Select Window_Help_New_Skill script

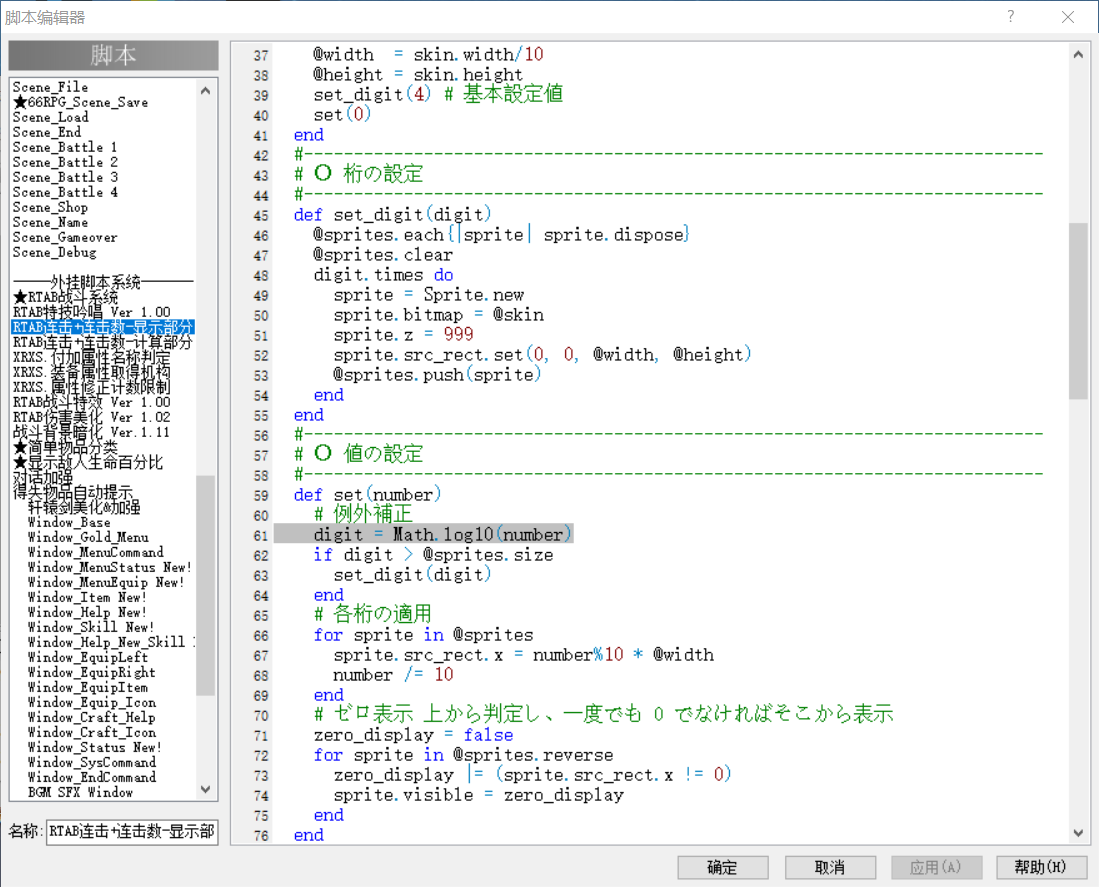click(111, 642)
